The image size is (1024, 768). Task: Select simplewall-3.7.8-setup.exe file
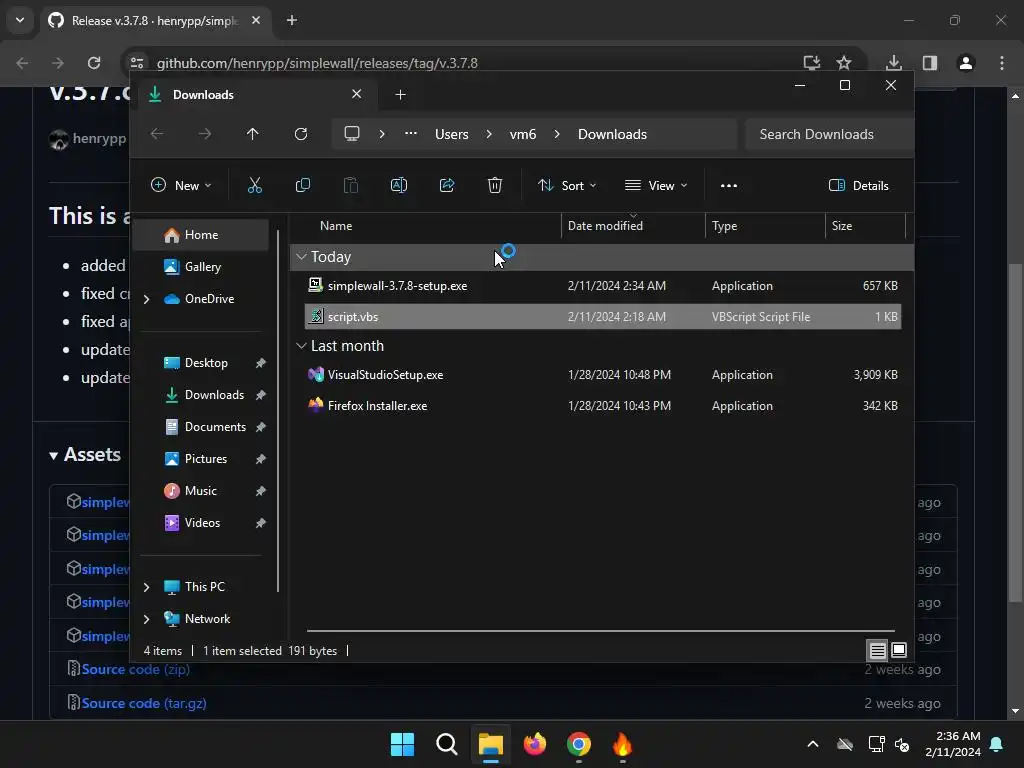coord(603,286)
